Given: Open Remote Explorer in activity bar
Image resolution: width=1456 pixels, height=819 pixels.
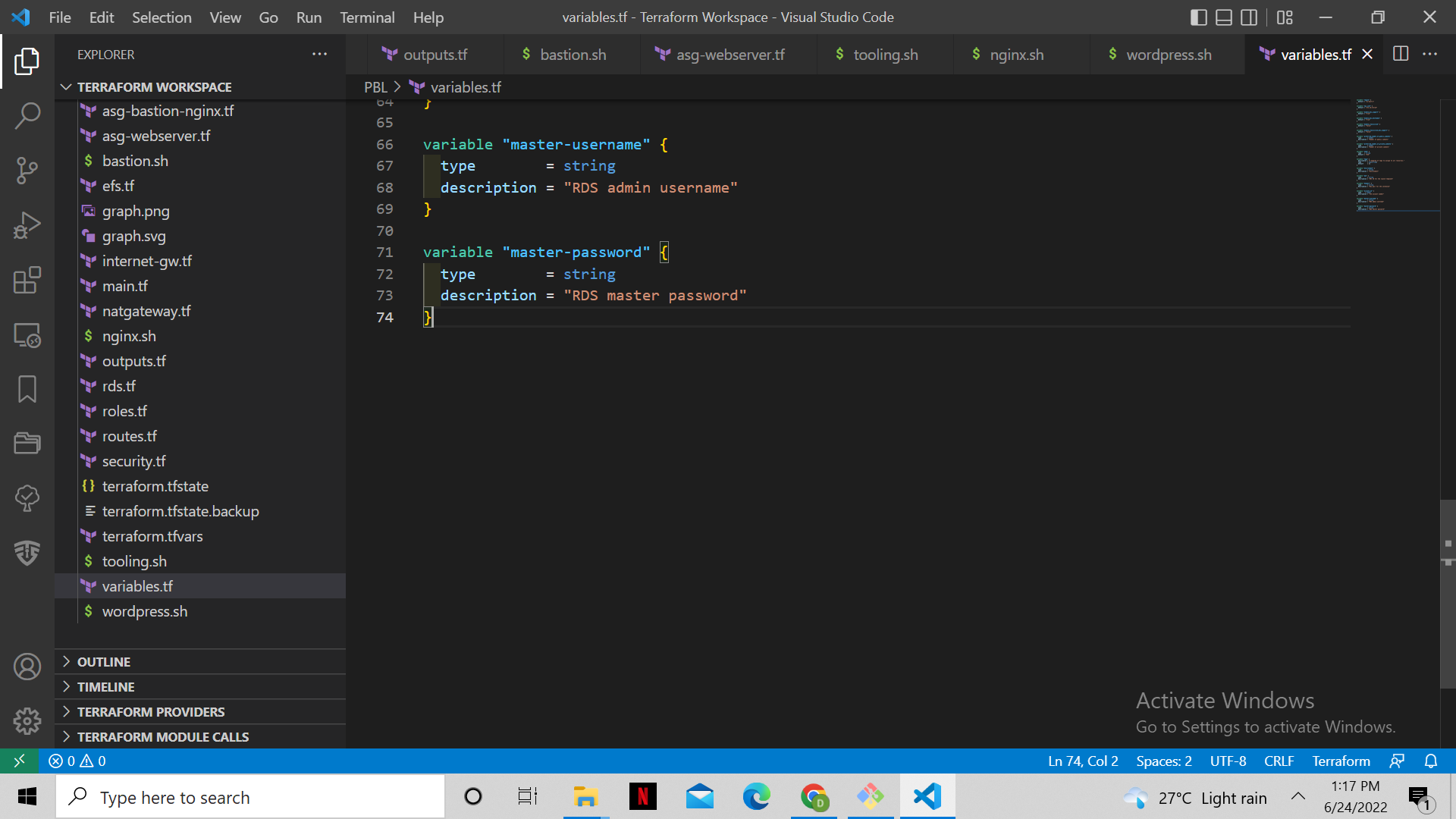Looking at the screenshot, I should [x=27, y=335].
